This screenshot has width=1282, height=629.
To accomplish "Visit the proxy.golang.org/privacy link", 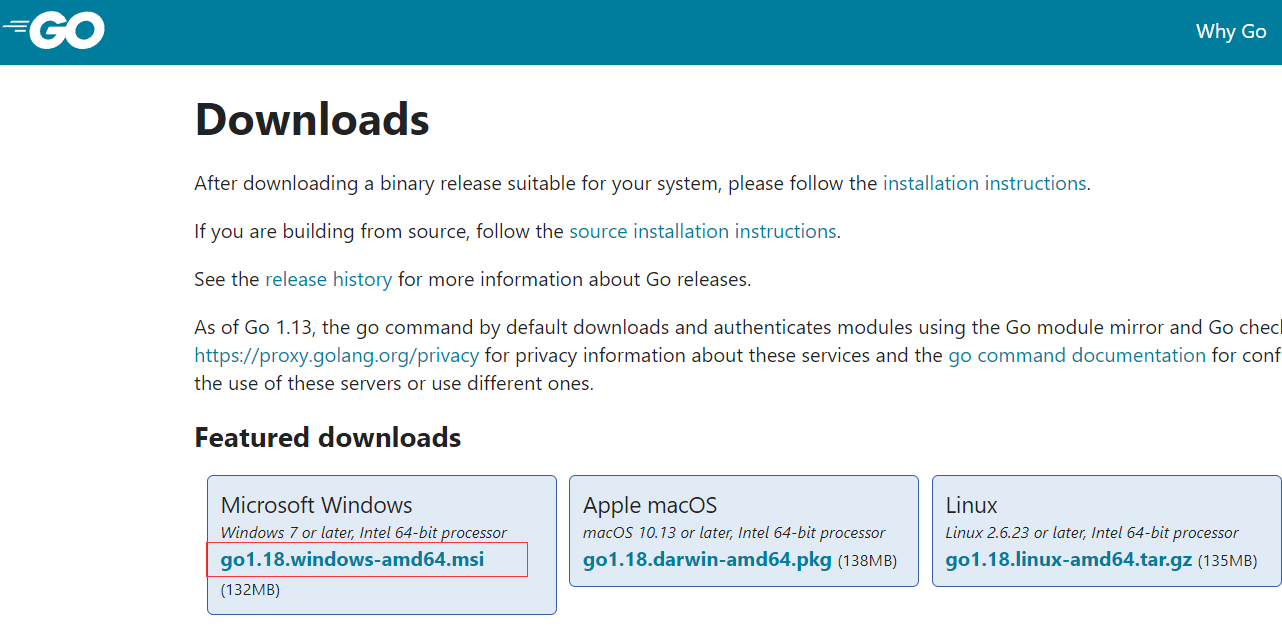I will [336, 355].
